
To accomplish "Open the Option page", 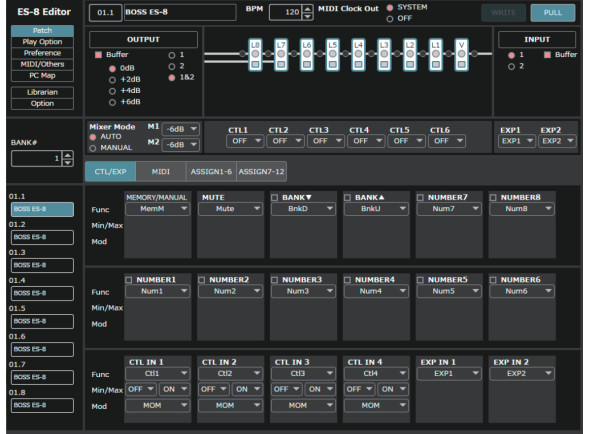I will point(43,104).
